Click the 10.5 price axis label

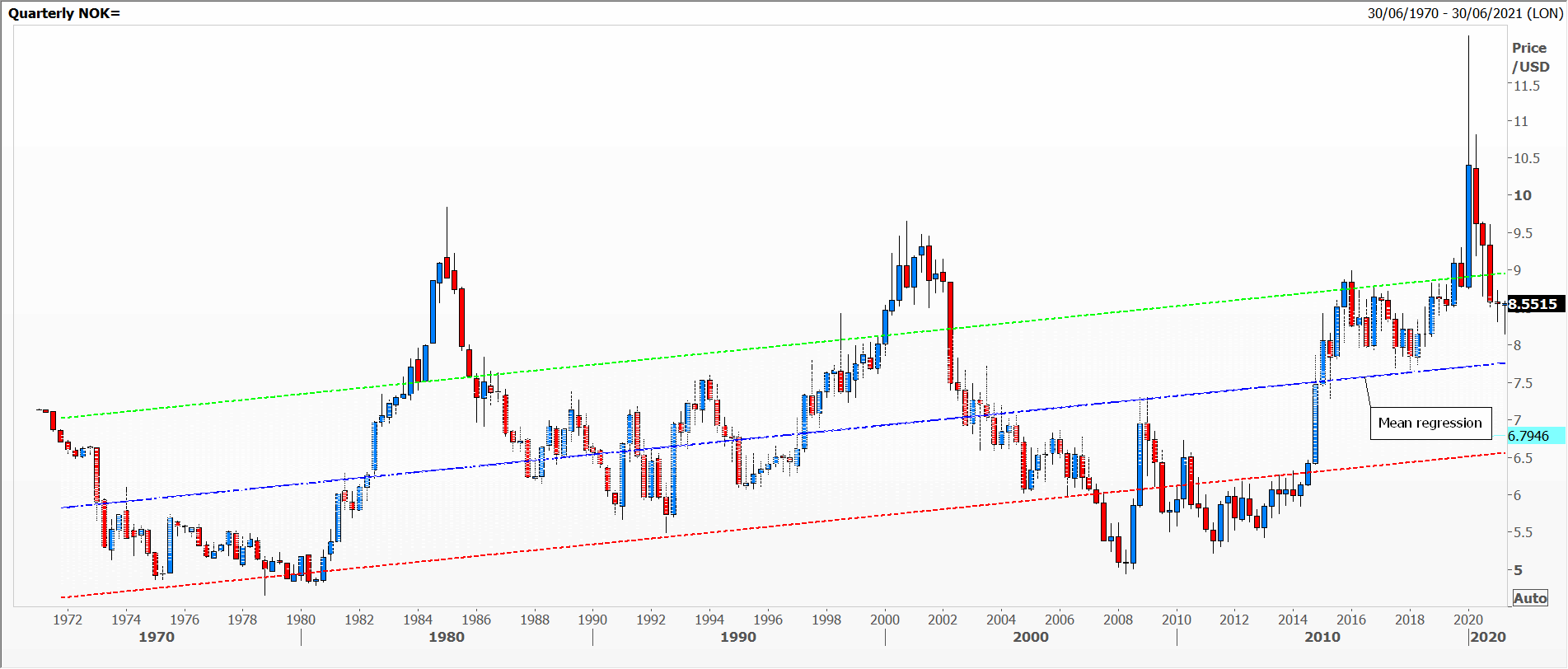pos(1527,158)
